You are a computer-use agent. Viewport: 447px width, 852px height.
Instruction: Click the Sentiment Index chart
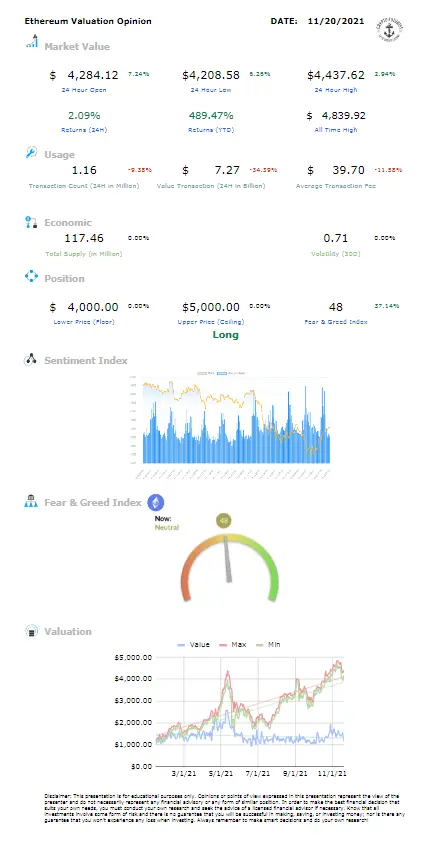coord(230,427)
